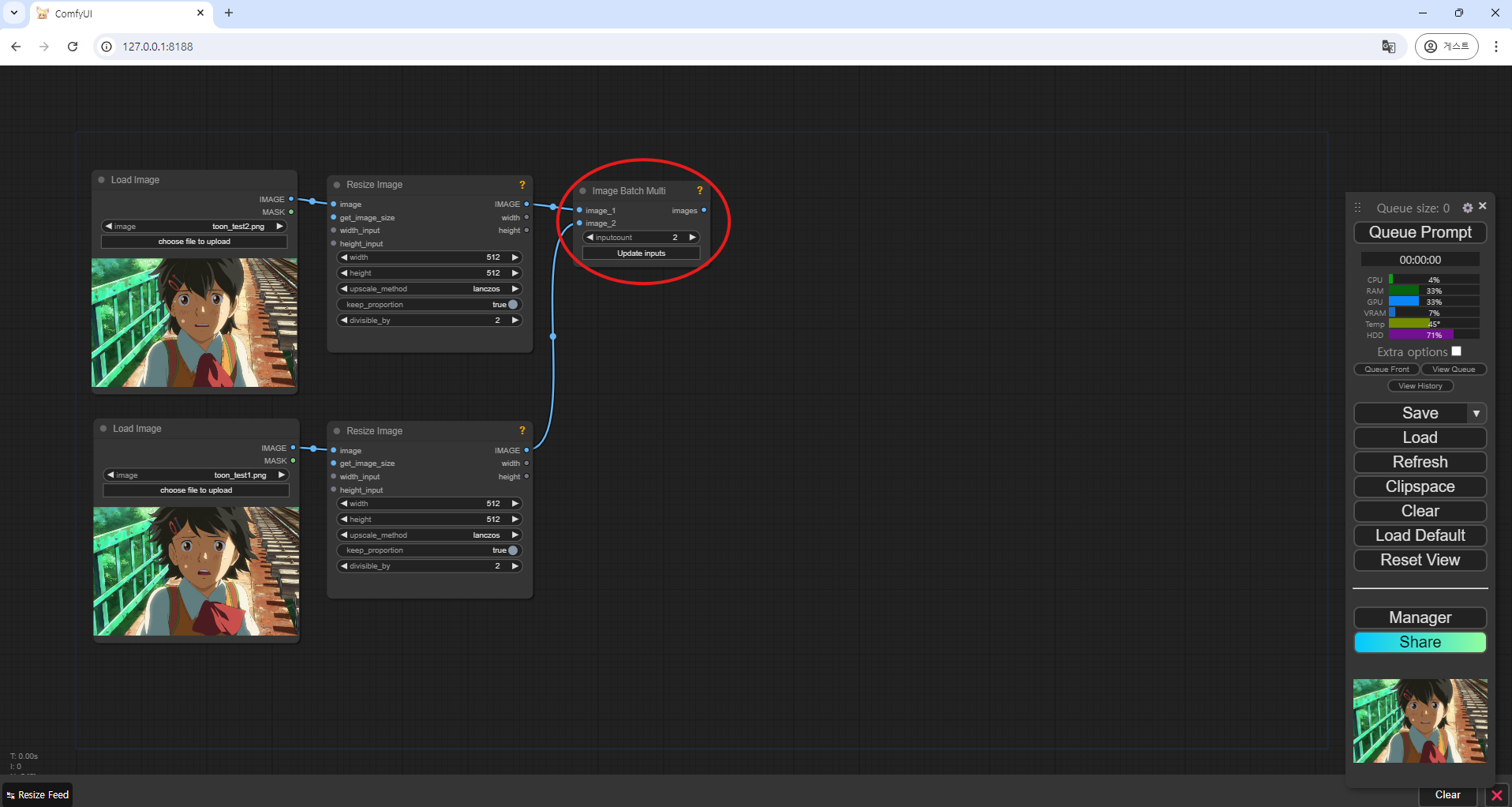Open the tab search dropdown
The image size is (1512, 807).
(14, 13)
